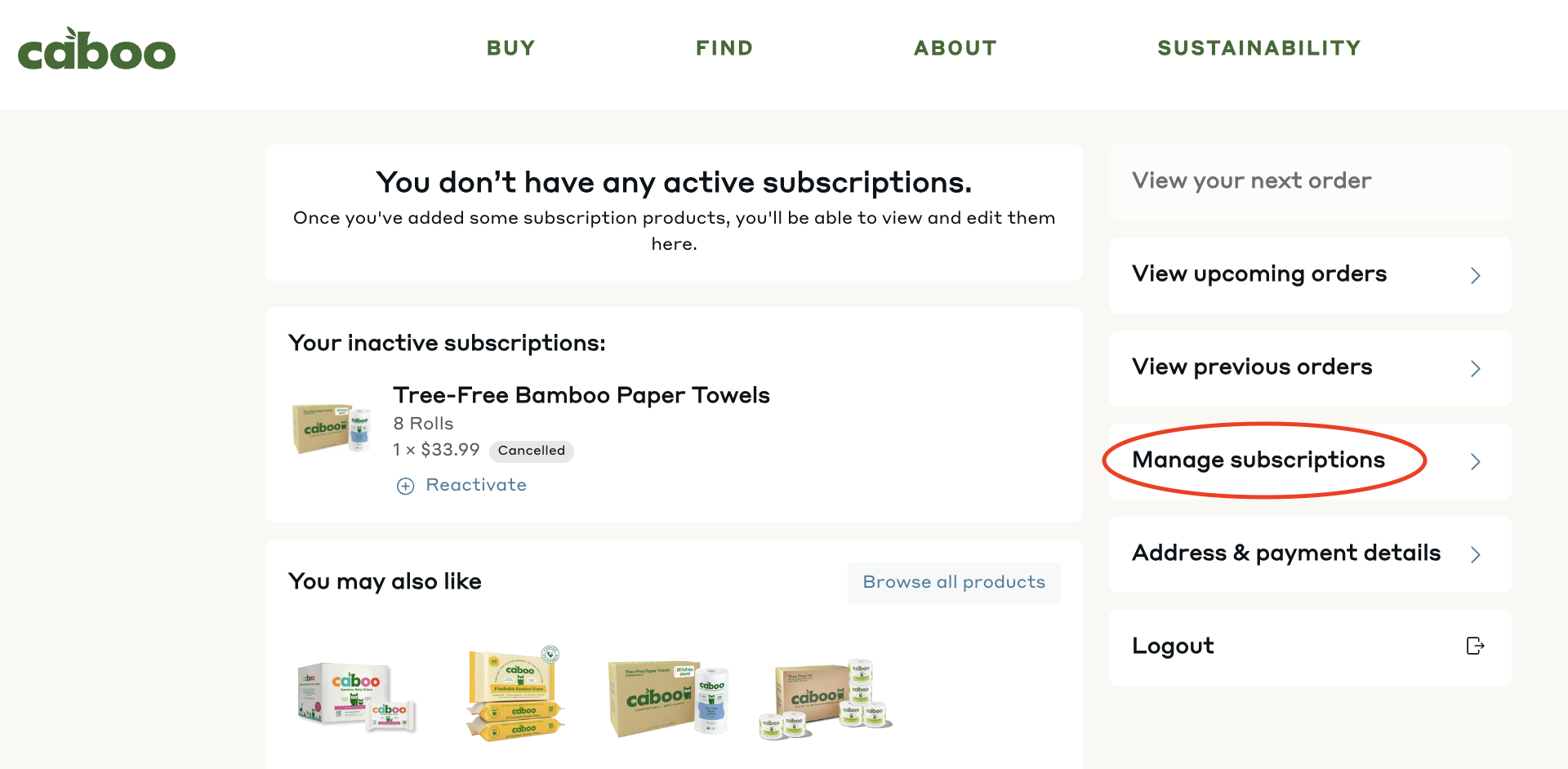Click the inactive paper towels subscription thumbnail
The width and height of the screenshot is (1568, 769).
click(332, 428)
